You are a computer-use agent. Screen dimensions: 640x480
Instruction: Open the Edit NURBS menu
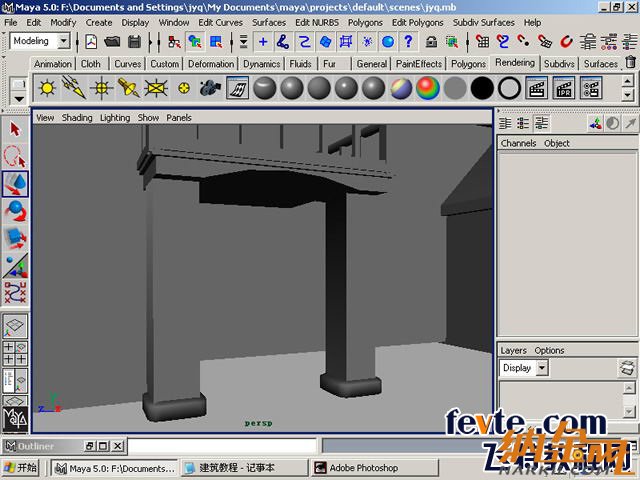[x=314, y=22]
